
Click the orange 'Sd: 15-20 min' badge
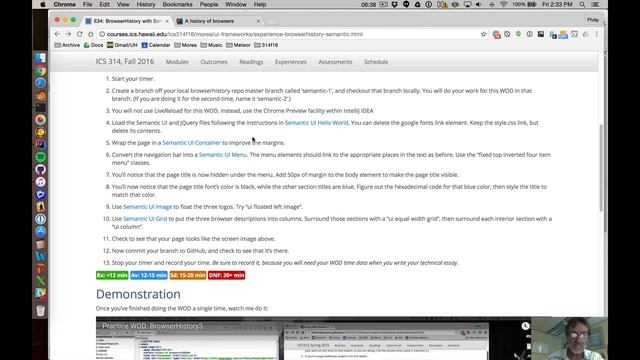click(188, 275)
